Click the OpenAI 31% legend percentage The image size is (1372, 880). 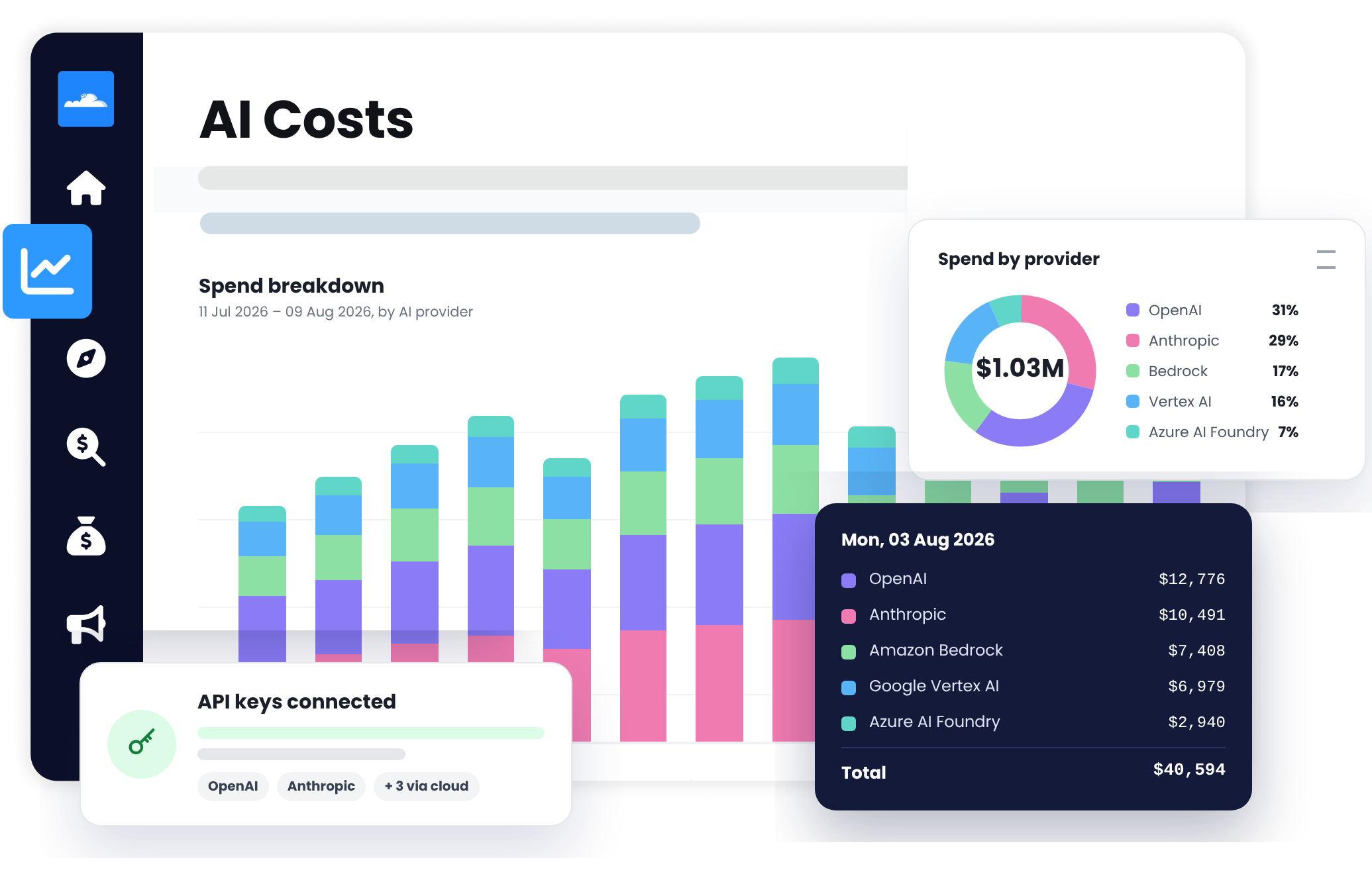pyautogui.click(x=1285, y=310)
